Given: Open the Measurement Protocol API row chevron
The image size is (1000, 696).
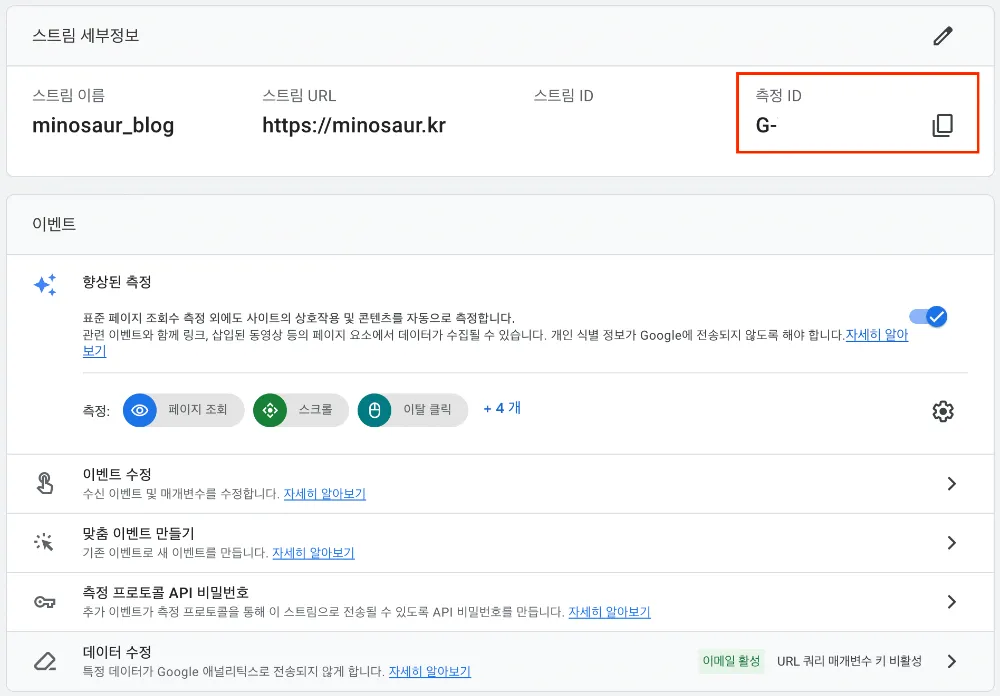Looking at the screenshot, I should tap(951, 602).
